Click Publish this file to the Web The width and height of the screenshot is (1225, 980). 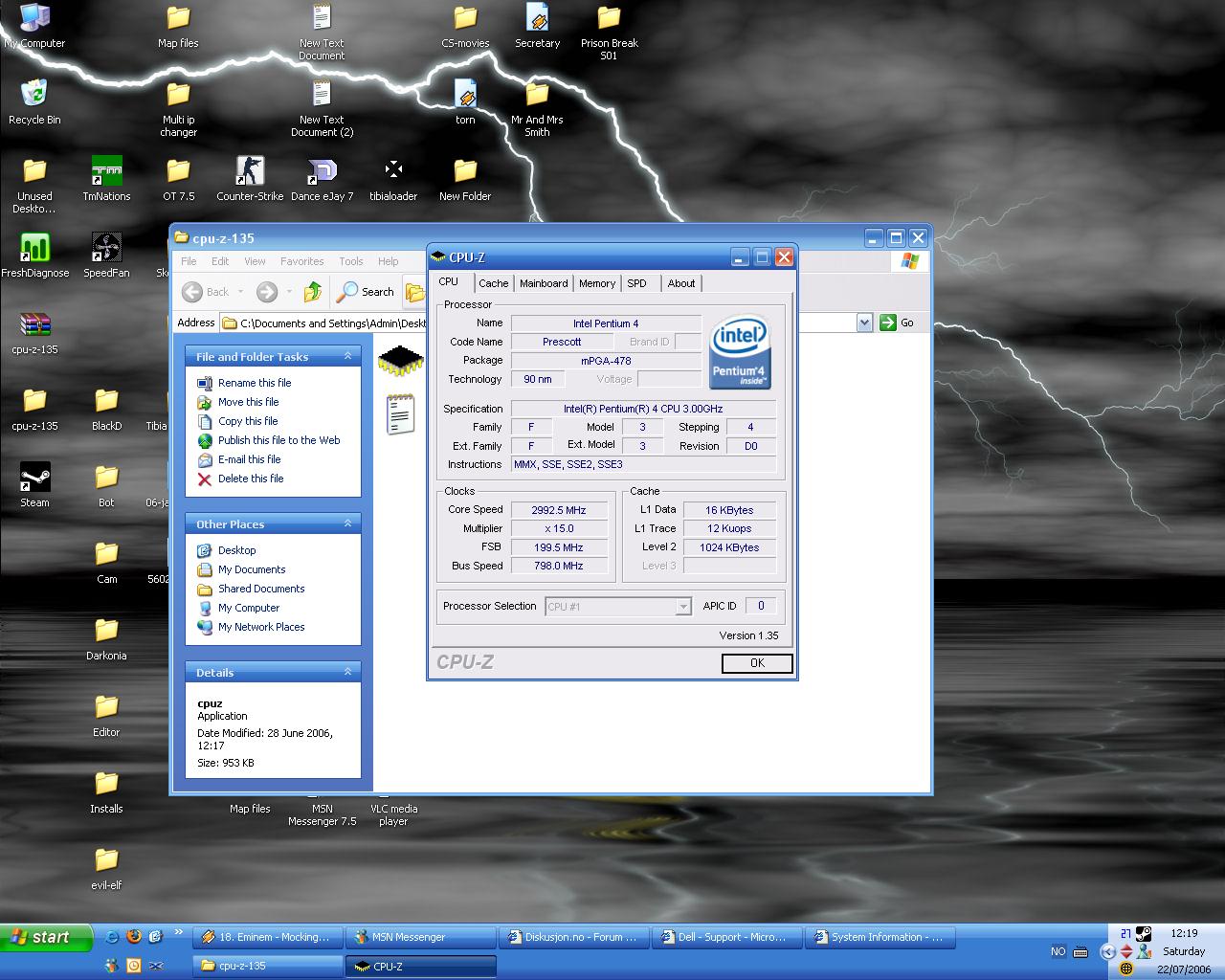tap(278, 440)
